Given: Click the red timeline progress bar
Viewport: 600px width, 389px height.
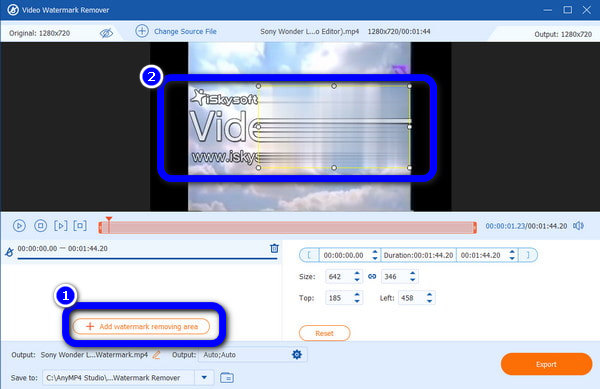Looking at the screenshot, I should [287, 227].
